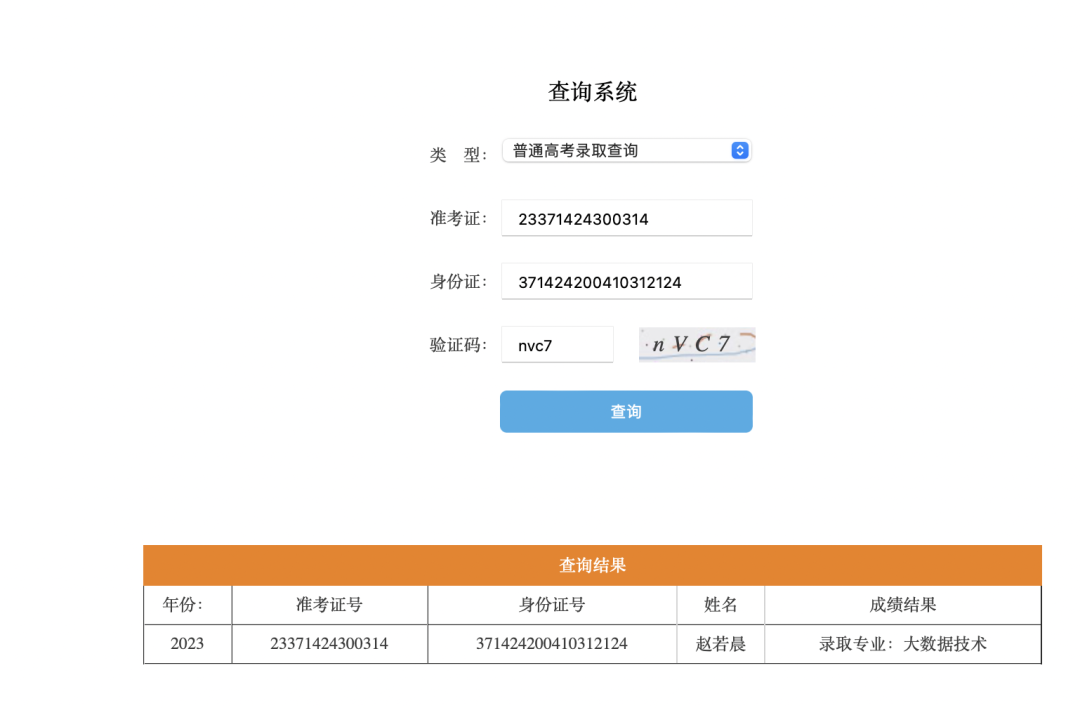The height and width of the screenshot is (708, 1080).
Task: Select the 23371424300314 result table cell
Action: point(329,644)
